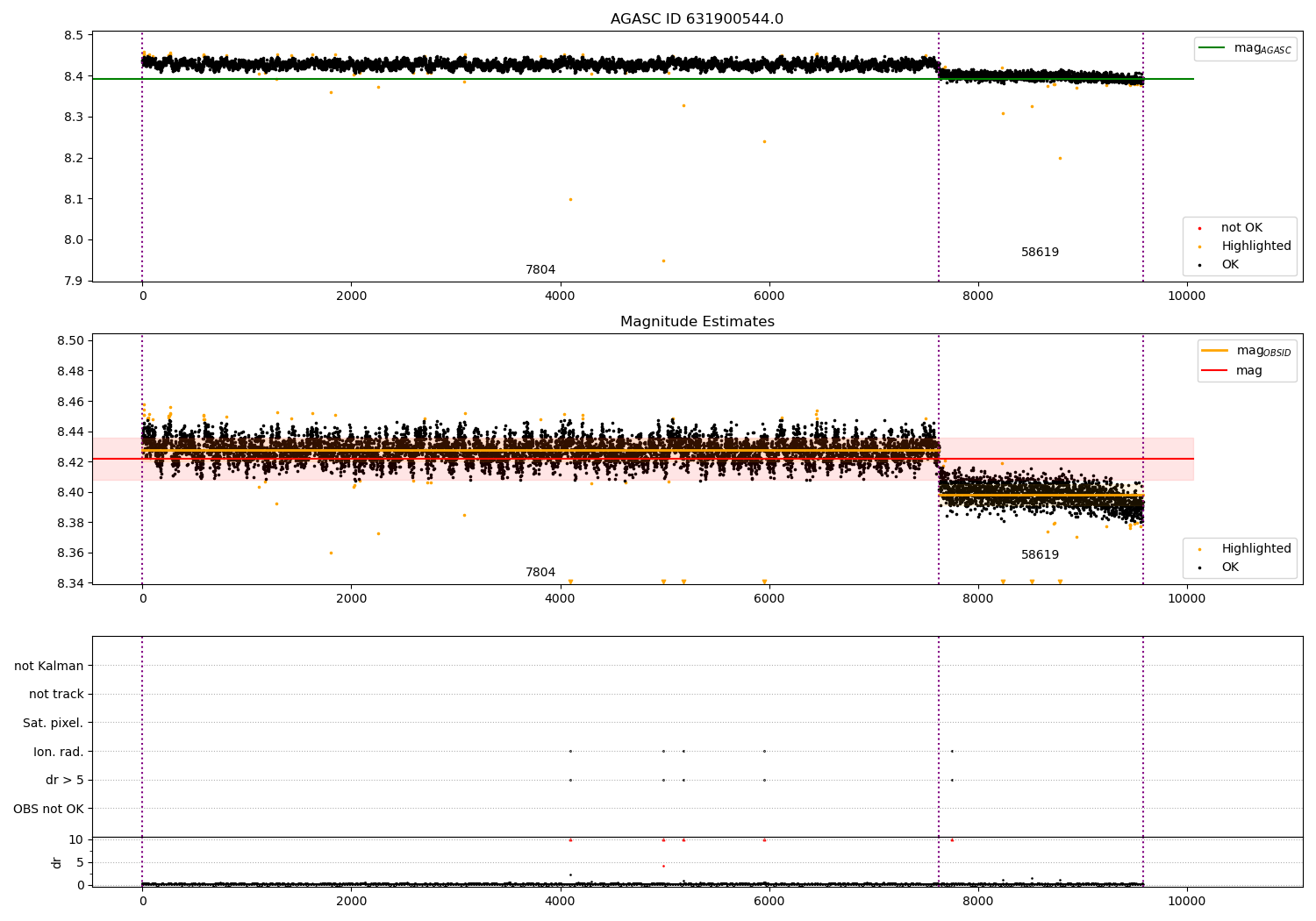The height and width of the screenshot is (921, 1316).
Task: Click the orange mag OBSID legend line sample
Action: pos(1214,351)
